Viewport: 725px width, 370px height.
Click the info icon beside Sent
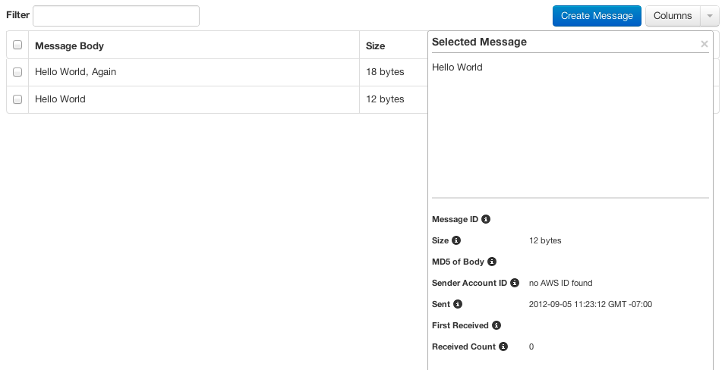(x=457, y=304)
